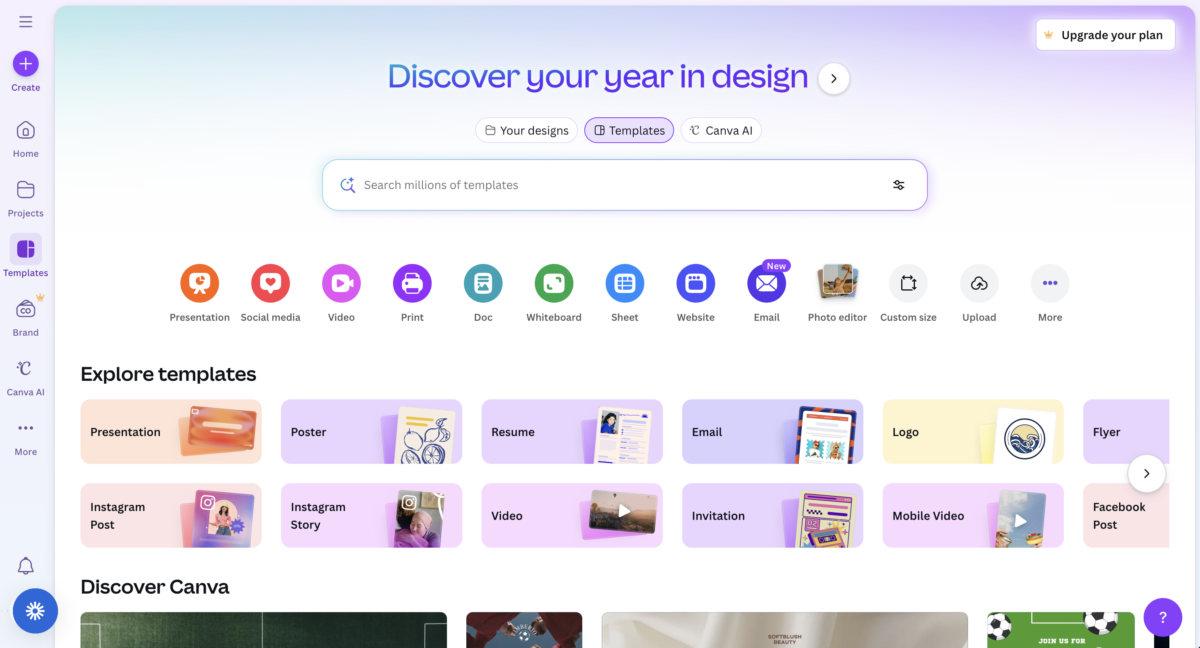Open search filters in the search bar

pos(898,184)
